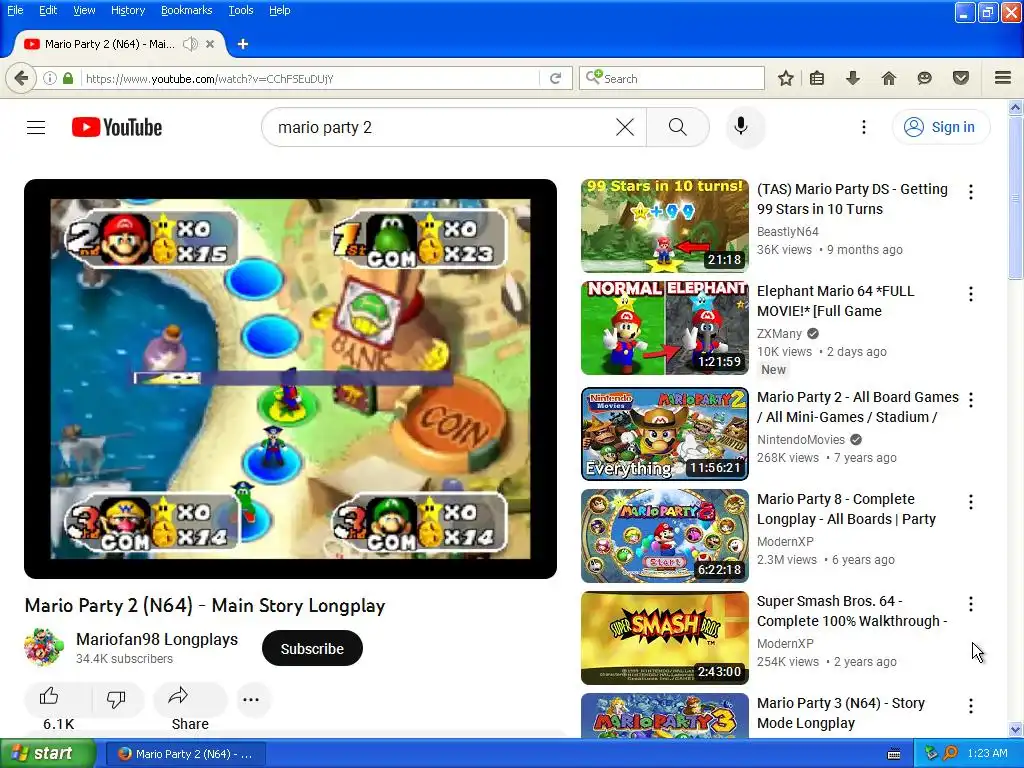Open Elephant Mario 64 video thumbnail

665,328
